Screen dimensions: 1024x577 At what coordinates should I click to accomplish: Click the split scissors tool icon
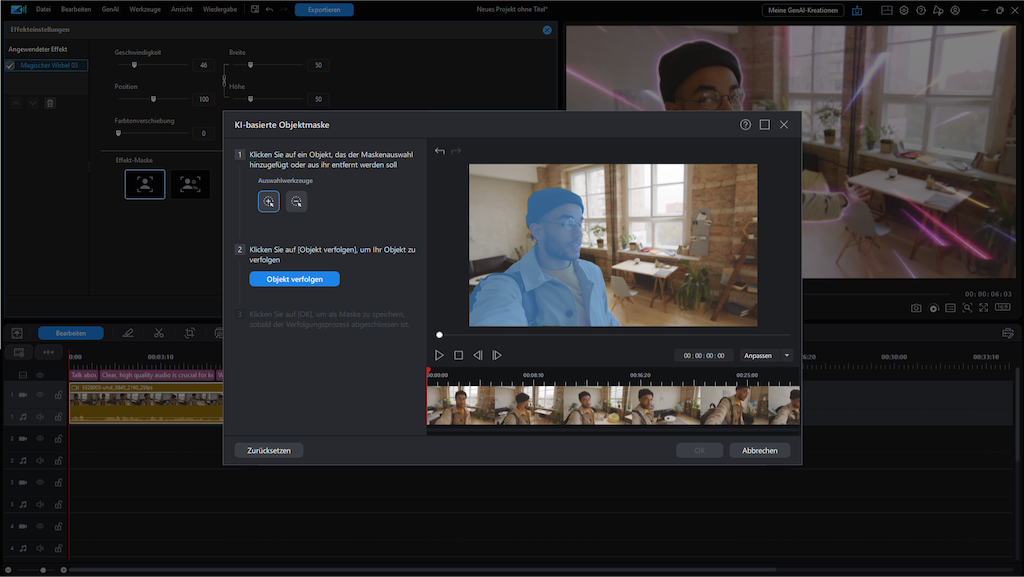158,333
